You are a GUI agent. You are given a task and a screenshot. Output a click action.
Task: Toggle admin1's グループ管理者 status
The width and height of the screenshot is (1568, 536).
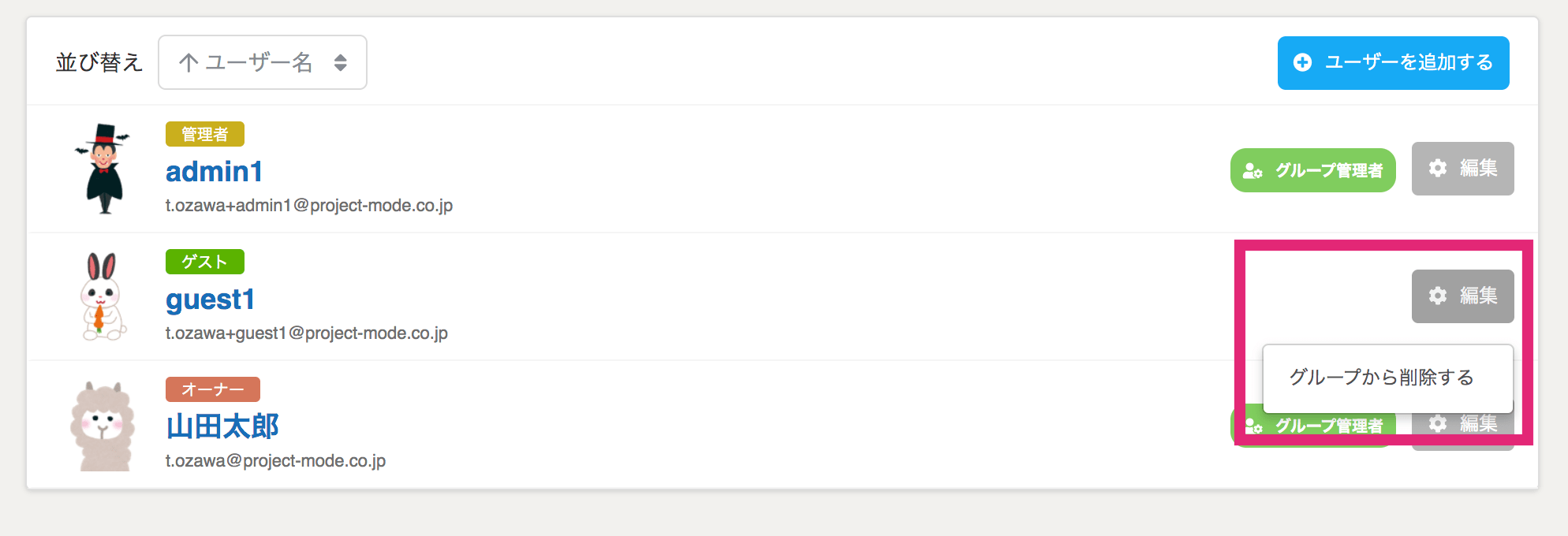1312,170
